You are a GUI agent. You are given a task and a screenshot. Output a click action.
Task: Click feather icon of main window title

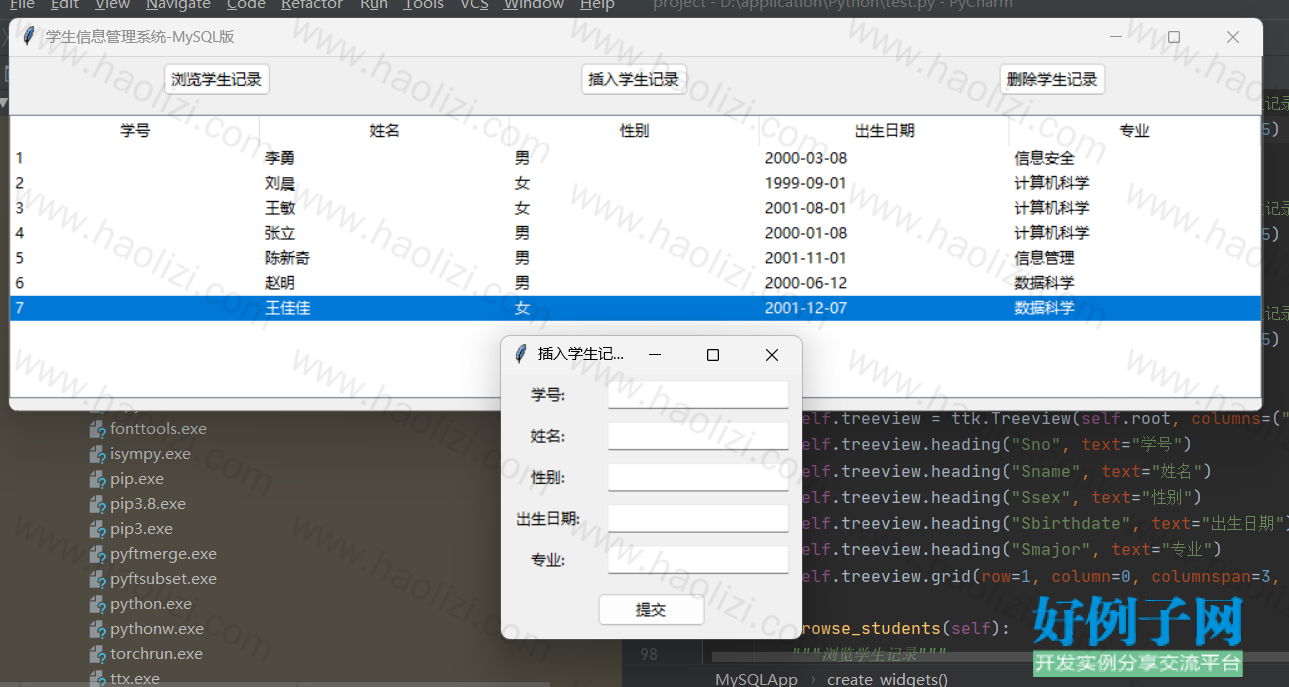click(x=29, y=37)
